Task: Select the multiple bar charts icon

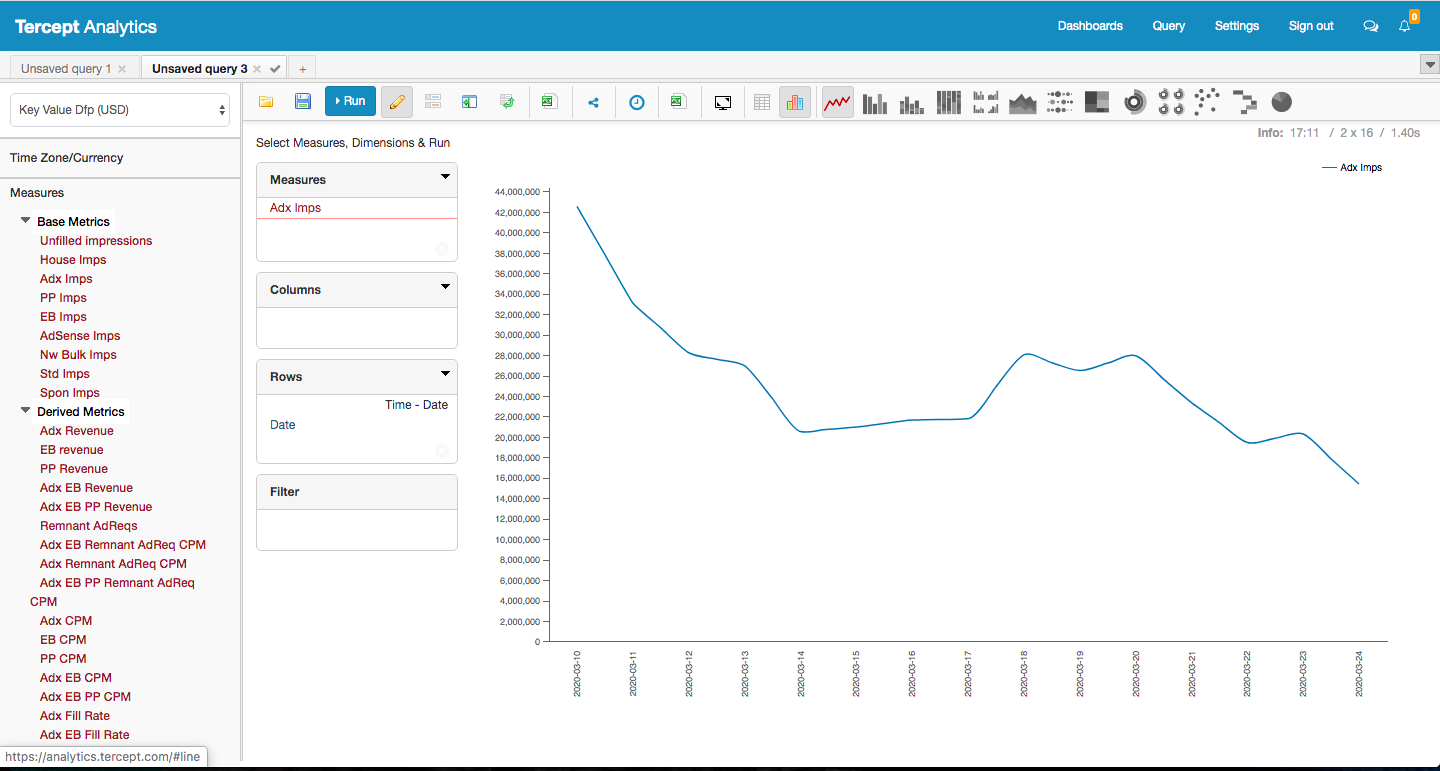Action: point(986,102)
